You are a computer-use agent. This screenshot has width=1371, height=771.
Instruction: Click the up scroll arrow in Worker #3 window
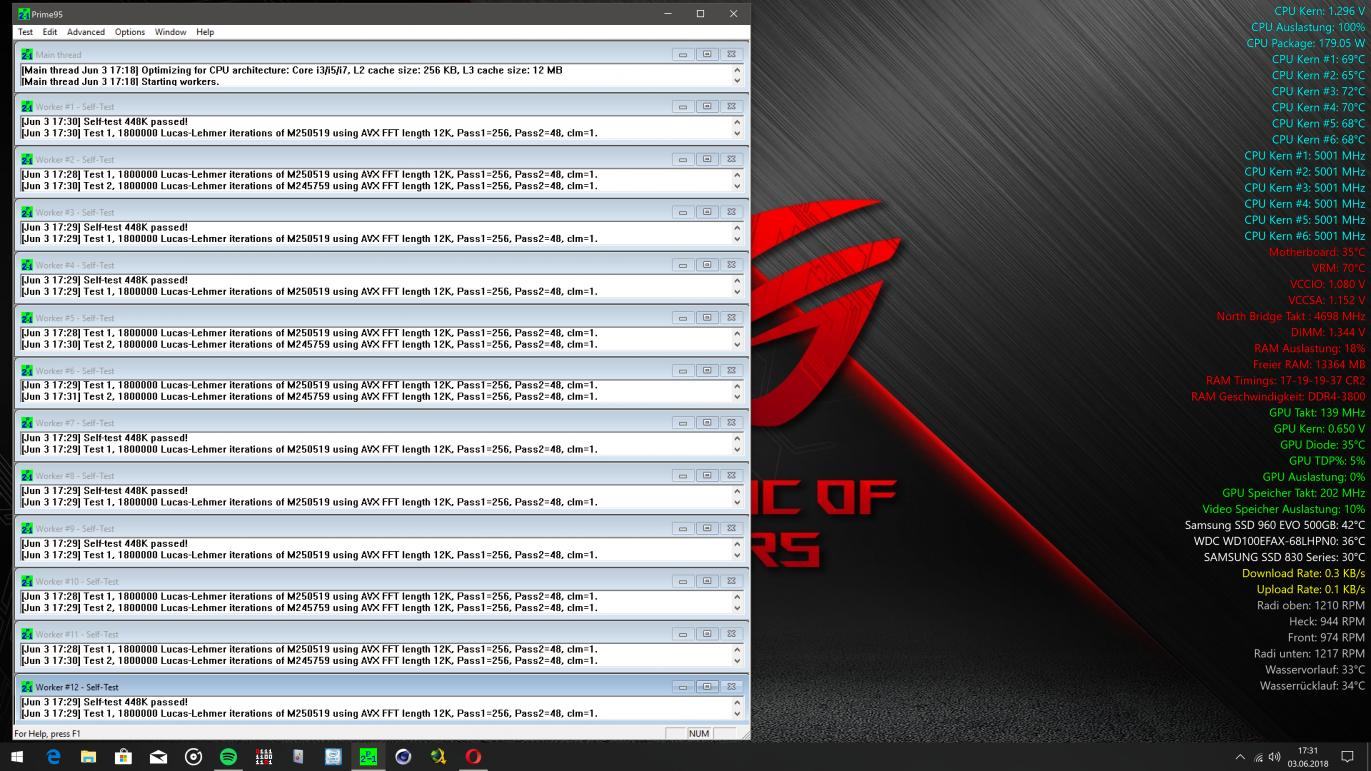tap(737, 228)
